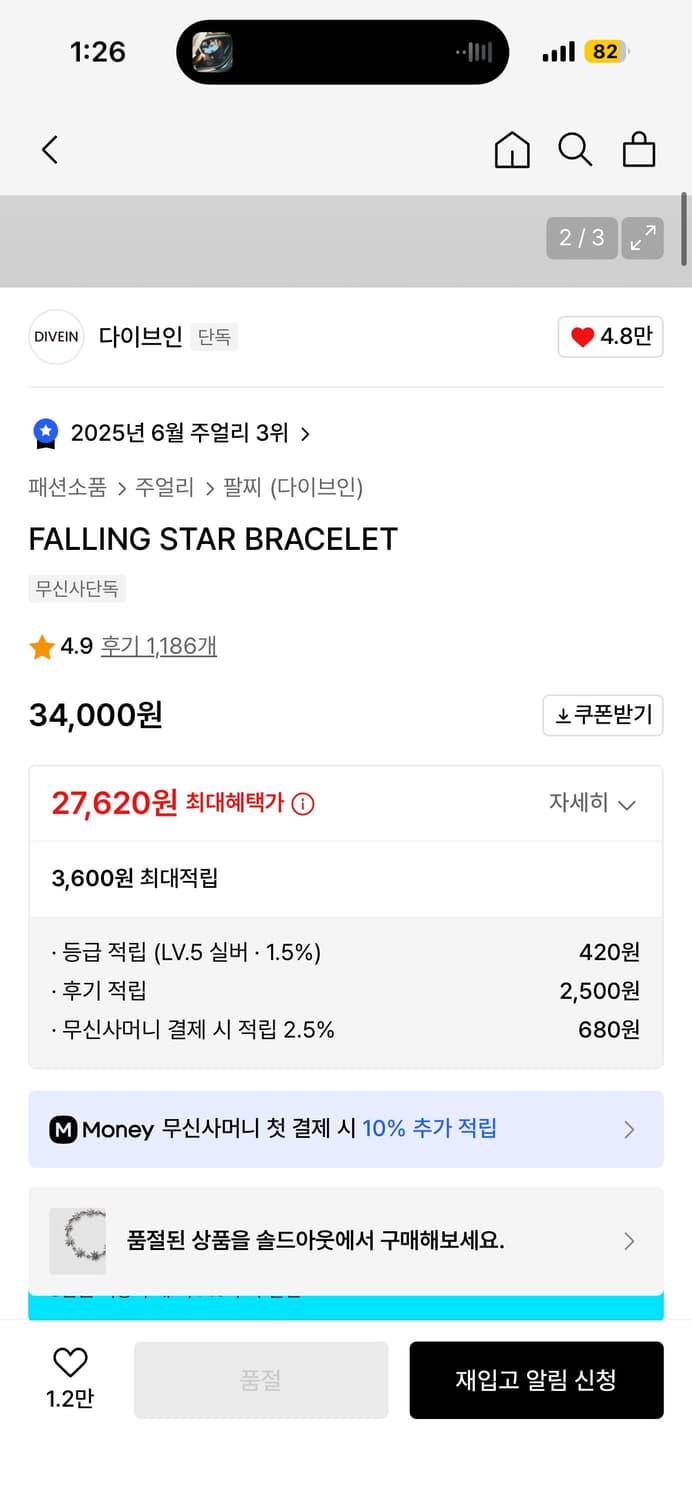The image size is (692, 1500).
Task: Open the home screen icon
Action: pos(511,150)
